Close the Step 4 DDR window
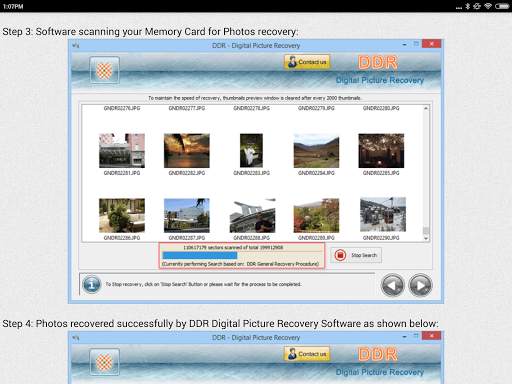512x384 pixels. 431,336
